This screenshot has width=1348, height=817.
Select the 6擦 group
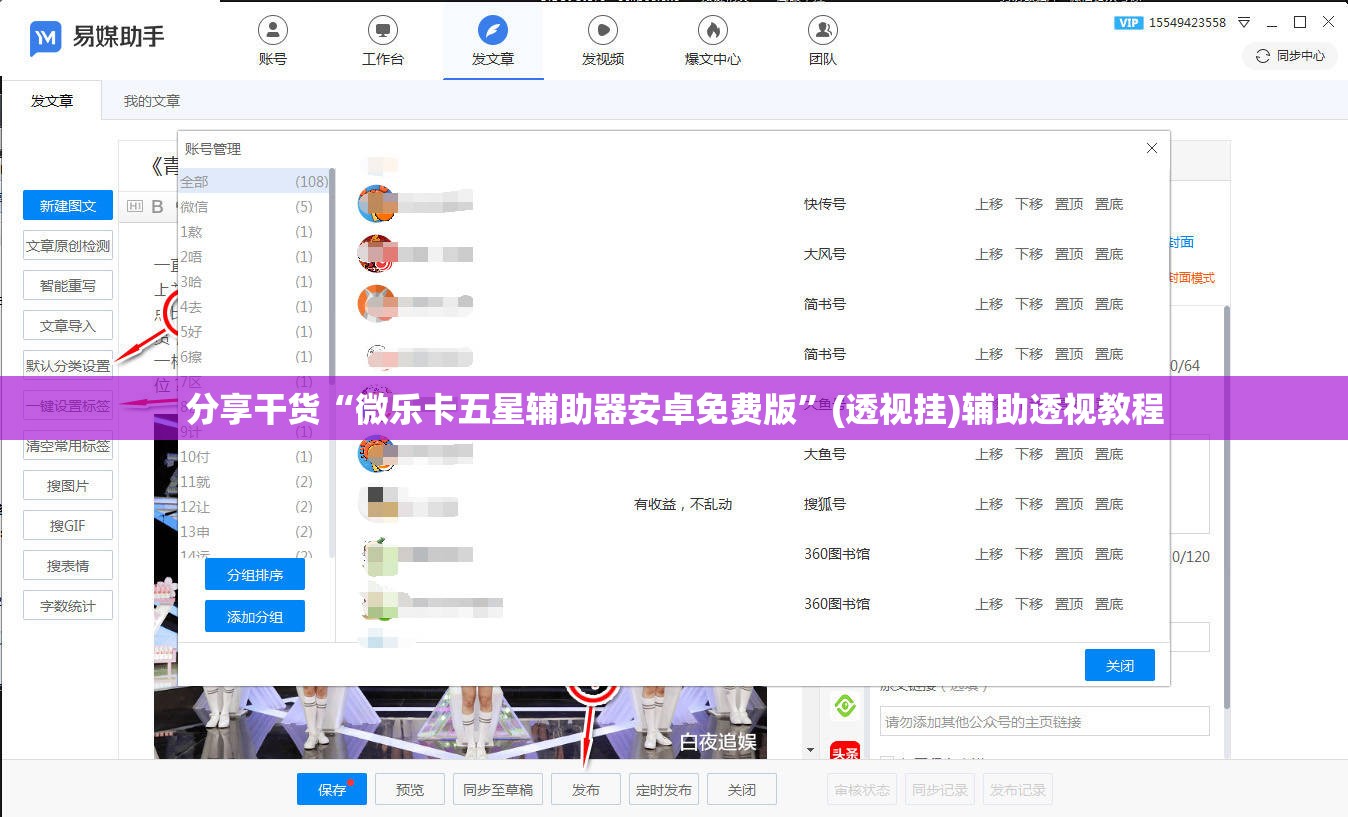tap(254, 356)
